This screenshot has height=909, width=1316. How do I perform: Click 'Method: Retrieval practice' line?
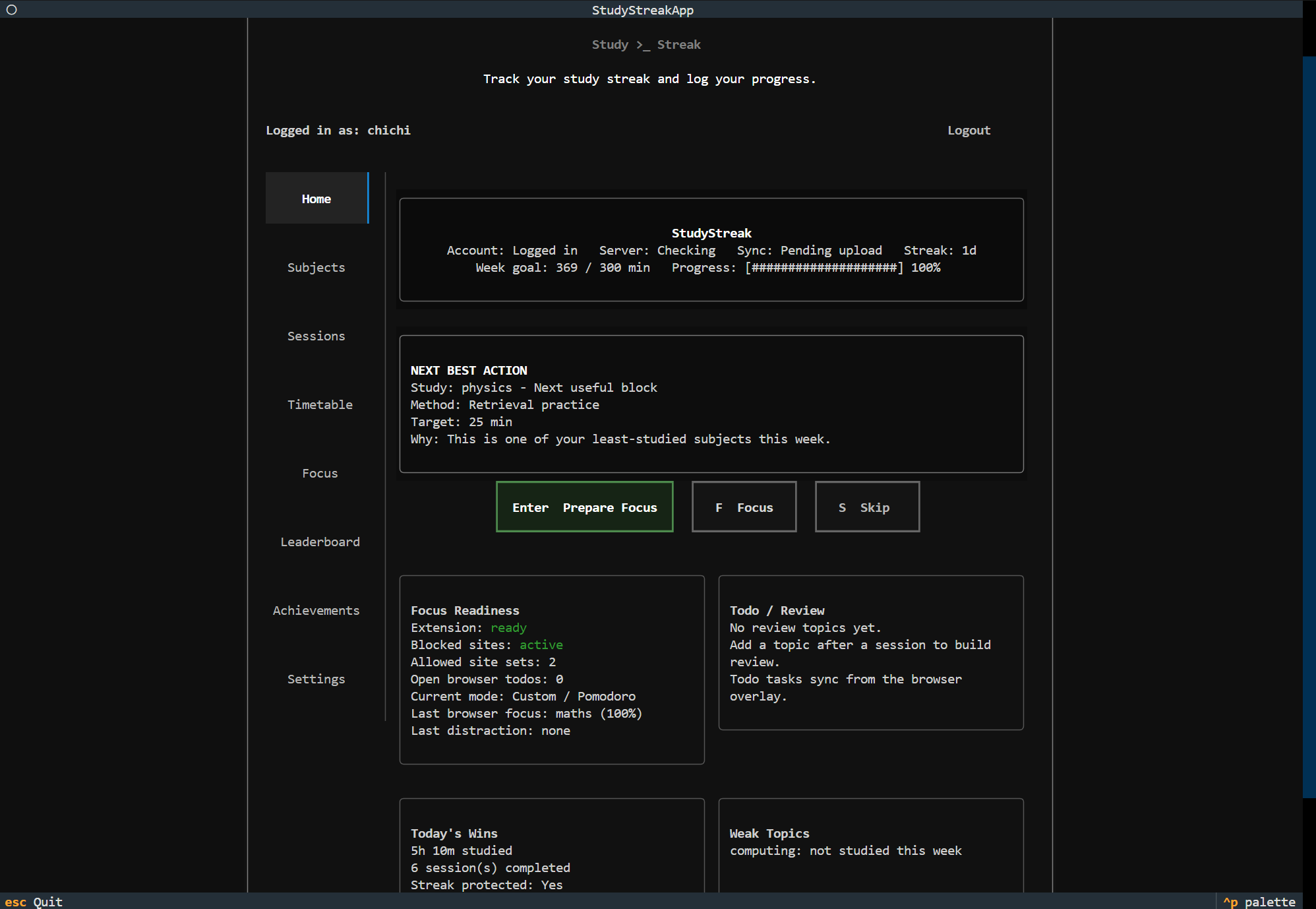[504, 404]
